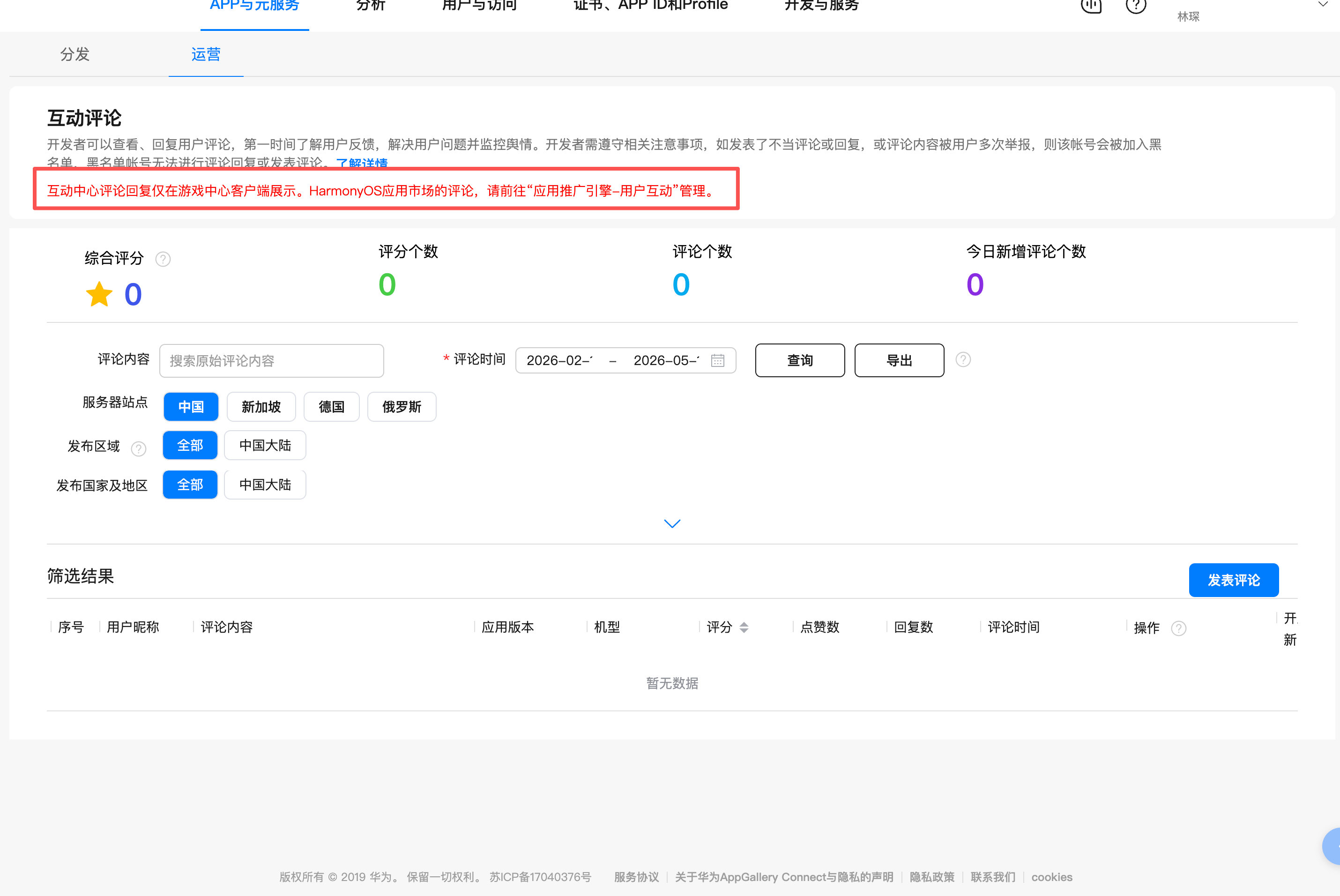
Task: Click the yellow rating star
Action: coord(99,294)
